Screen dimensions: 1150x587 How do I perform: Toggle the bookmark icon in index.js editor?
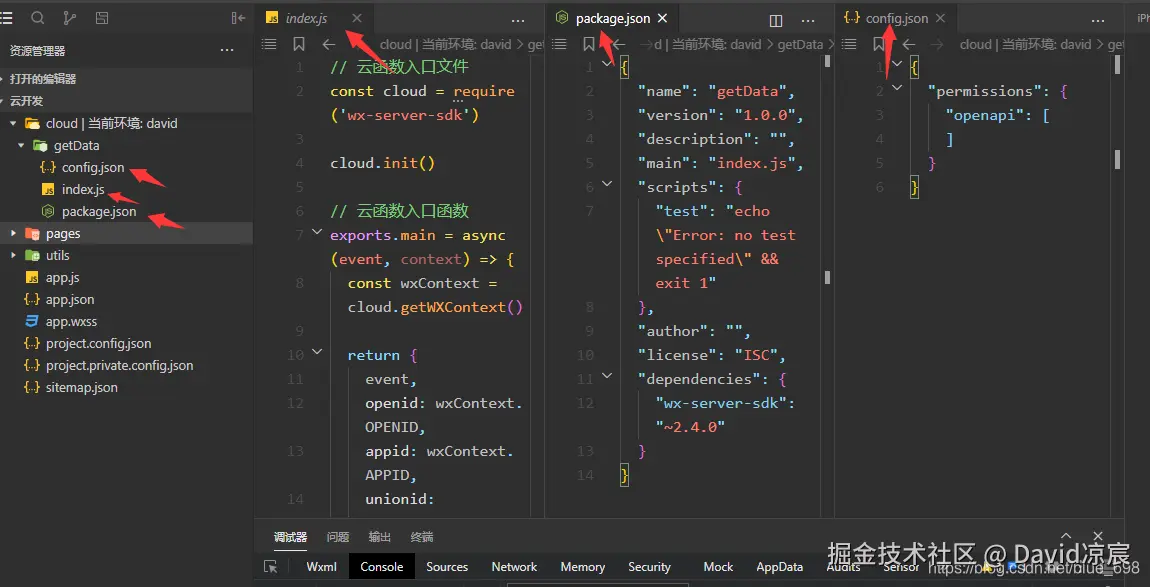click(x=299, y=45)
